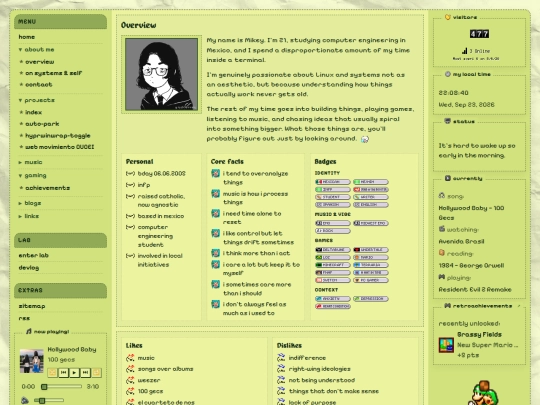Viewport: 540px width, 405px height.
Task: Click the visitor counter 477
Action: pyautogui.click(x=479, y=34)
